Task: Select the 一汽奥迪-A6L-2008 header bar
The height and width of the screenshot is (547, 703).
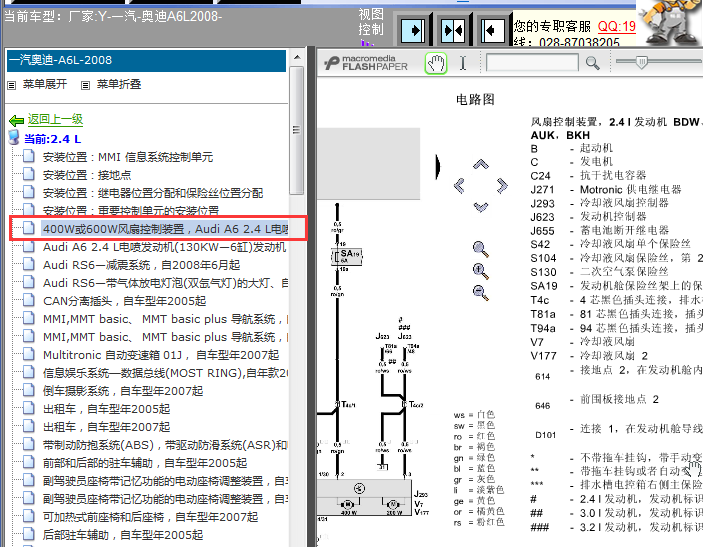Action: click(146, 61)
